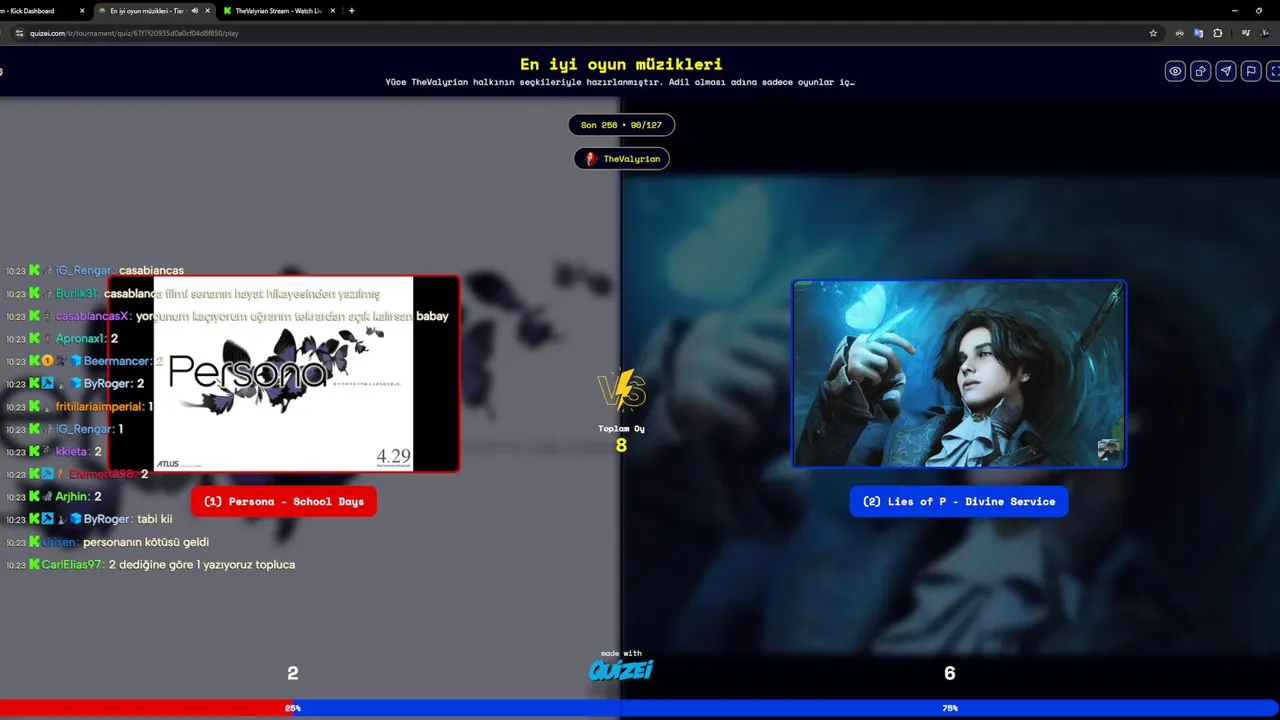Select the En iyi oyun müzikleri tab
The height and width of the screenshot is (720, 1280).
pyautogui.click(x=148, y=11)
